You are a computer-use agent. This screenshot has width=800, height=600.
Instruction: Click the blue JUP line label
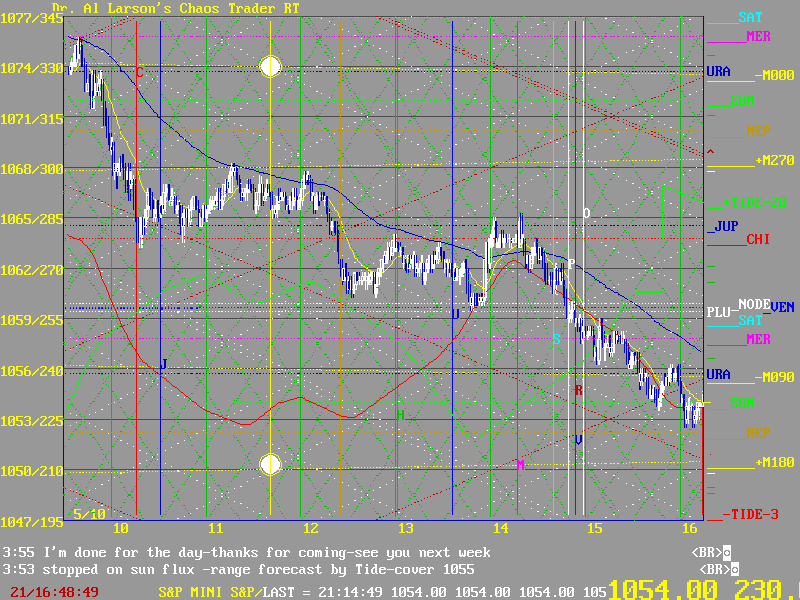pos(723,227)
